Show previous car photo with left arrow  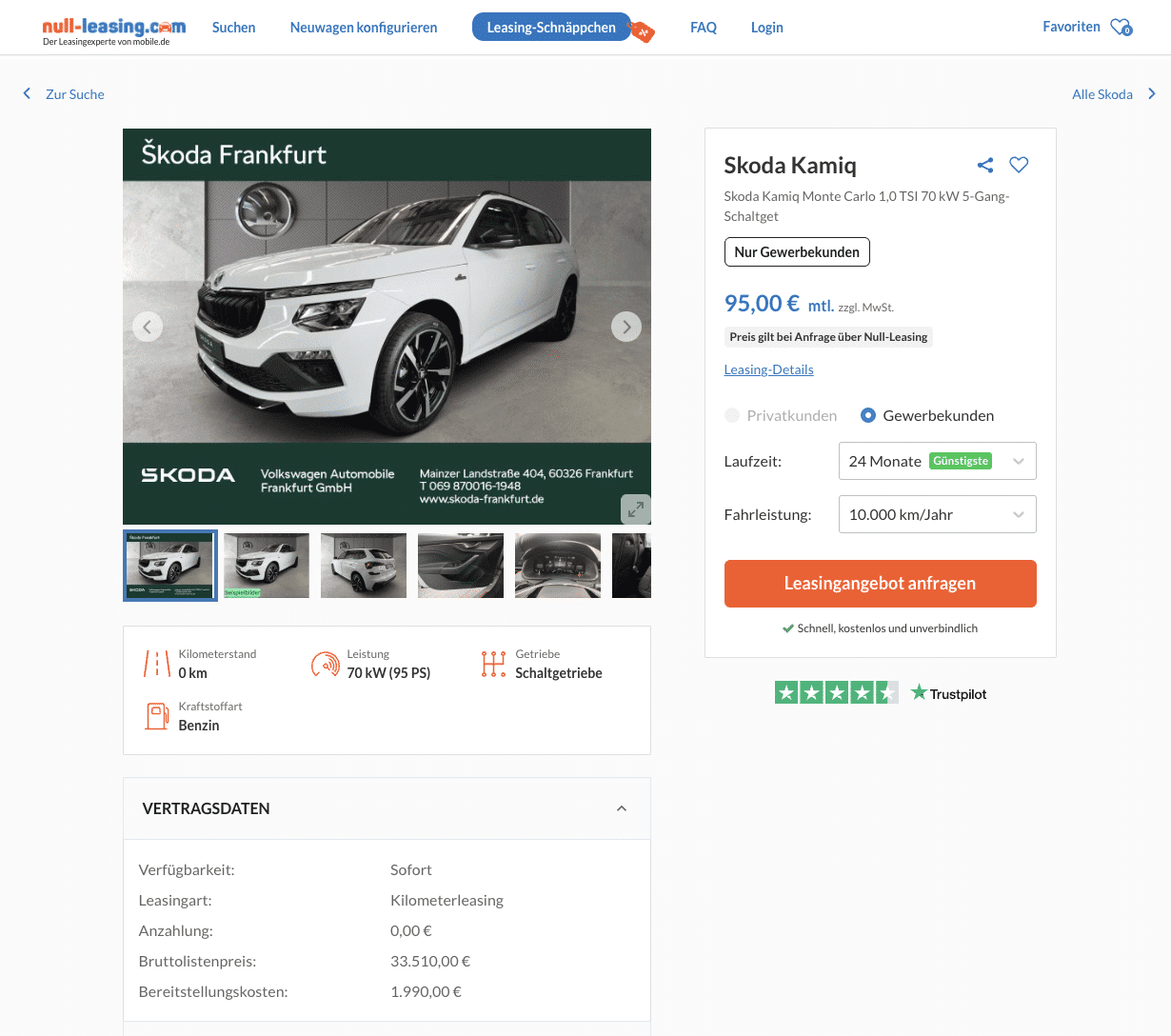[x=147, y=327]
